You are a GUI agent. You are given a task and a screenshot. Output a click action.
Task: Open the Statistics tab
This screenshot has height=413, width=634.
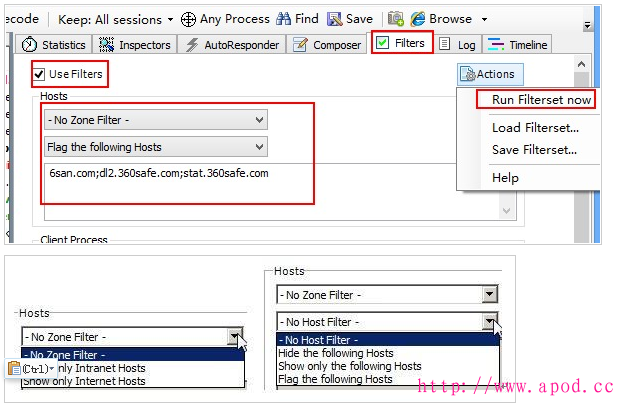(x=55, y=45)
